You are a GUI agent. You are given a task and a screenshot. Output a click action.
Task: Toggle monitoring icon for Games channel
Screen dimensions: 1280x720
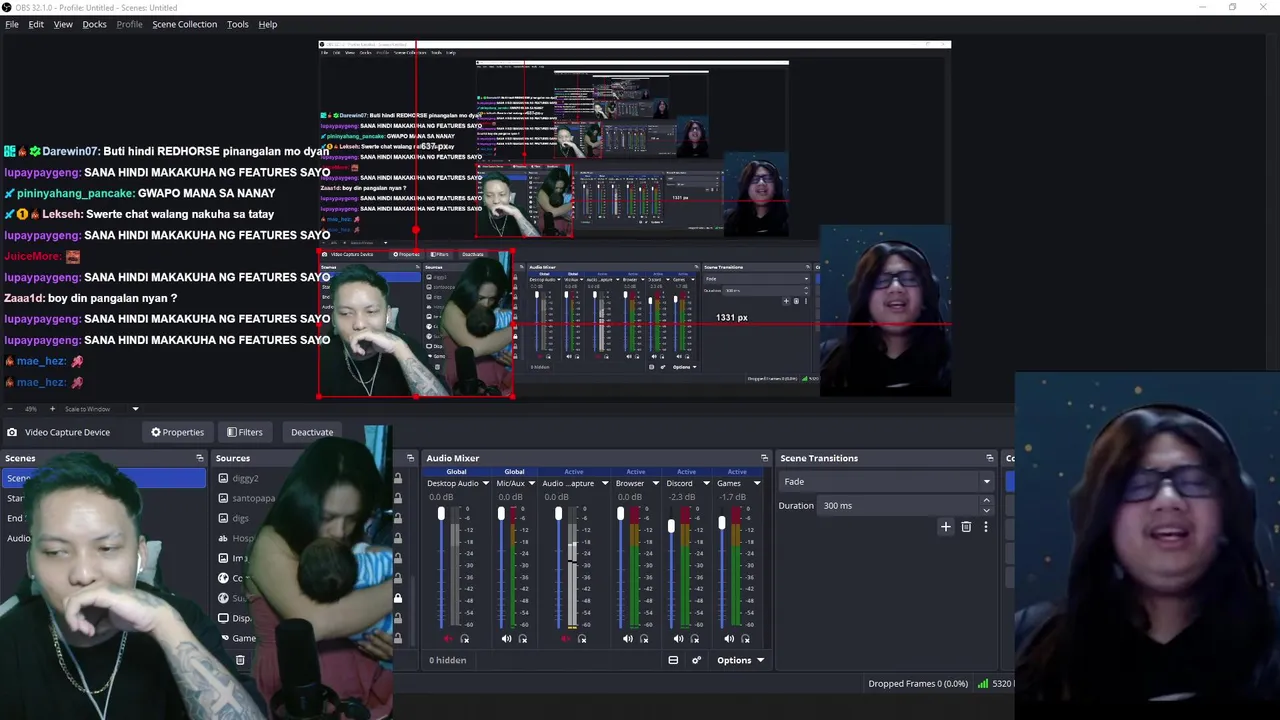pyautogui.click(x=745, y=639)
